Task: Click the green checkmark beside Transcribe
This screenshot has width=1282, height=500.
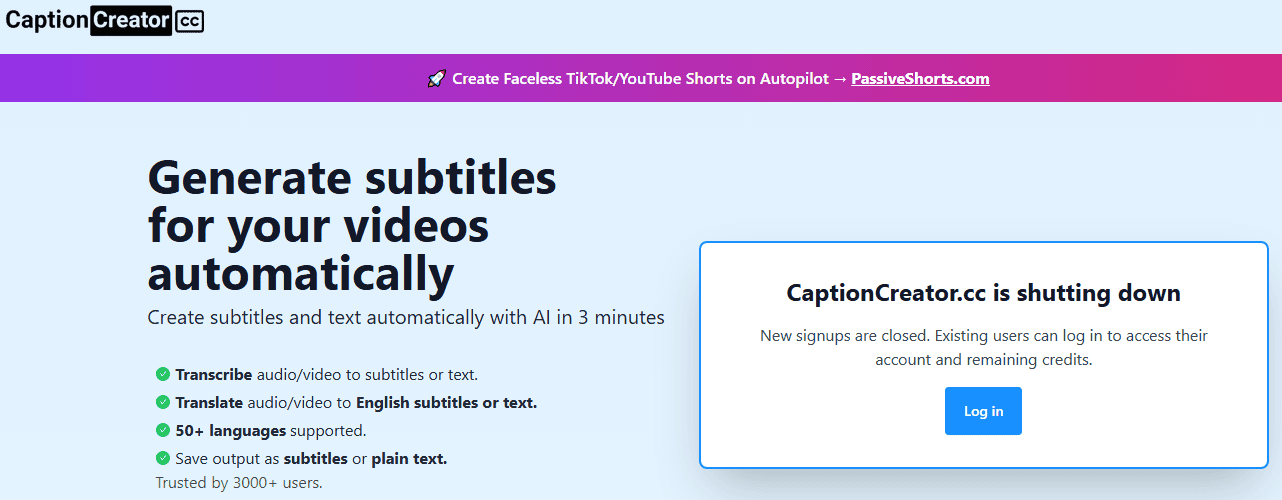Action: point(162,375)
